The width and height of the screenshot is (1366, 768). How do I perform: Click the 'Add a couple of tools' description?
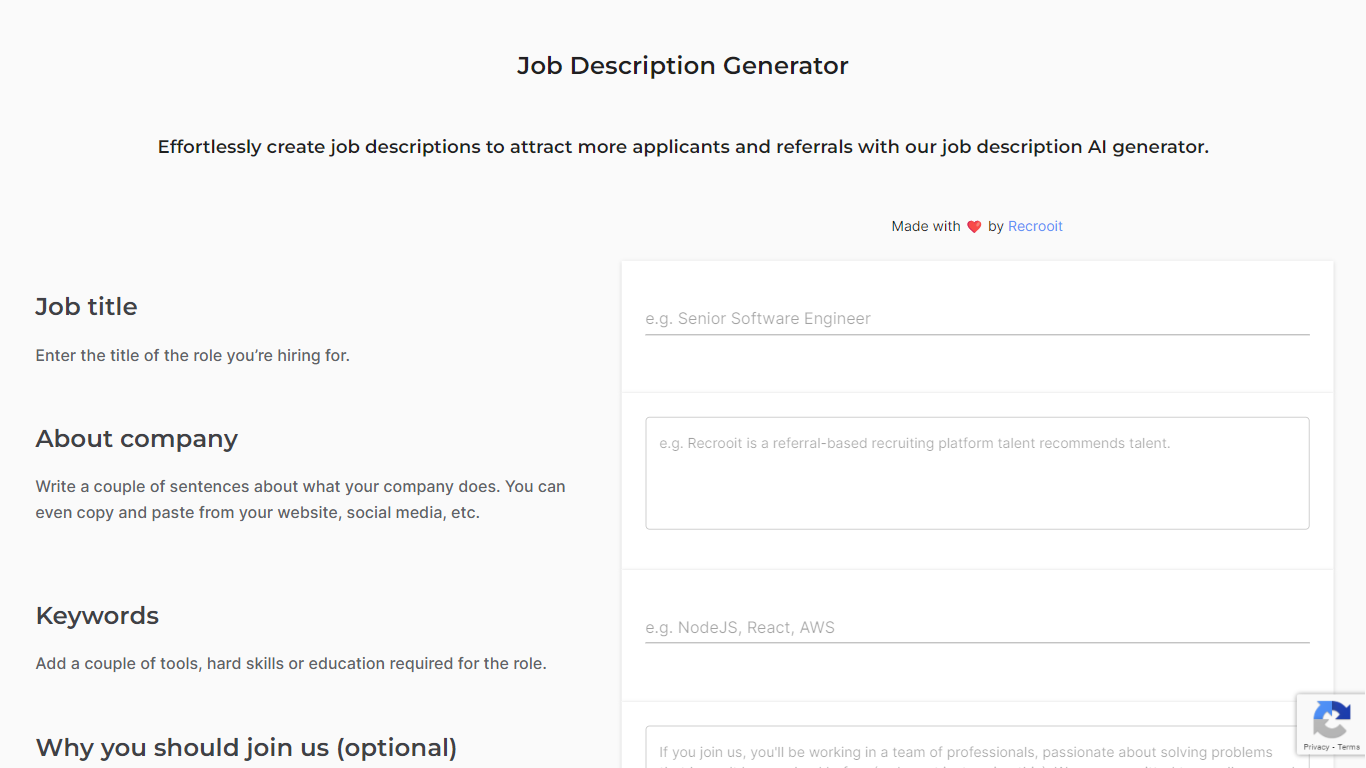pos(290,664)
